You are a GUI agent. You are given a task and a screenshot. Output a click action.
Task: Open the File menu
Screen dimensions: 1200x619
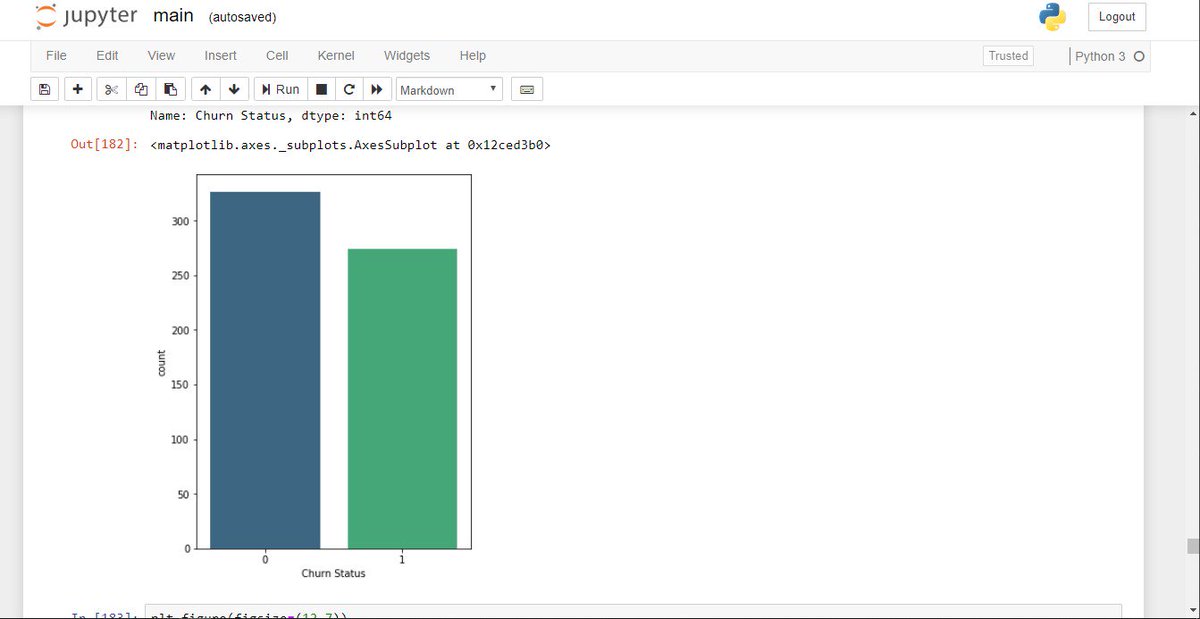click(x=56, y=55)
